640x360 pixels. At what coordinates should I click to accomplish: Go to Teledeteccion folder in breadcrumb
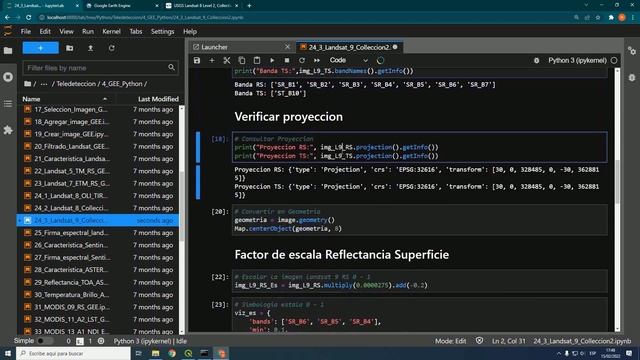pyautogui.click(x=77, y=84)
